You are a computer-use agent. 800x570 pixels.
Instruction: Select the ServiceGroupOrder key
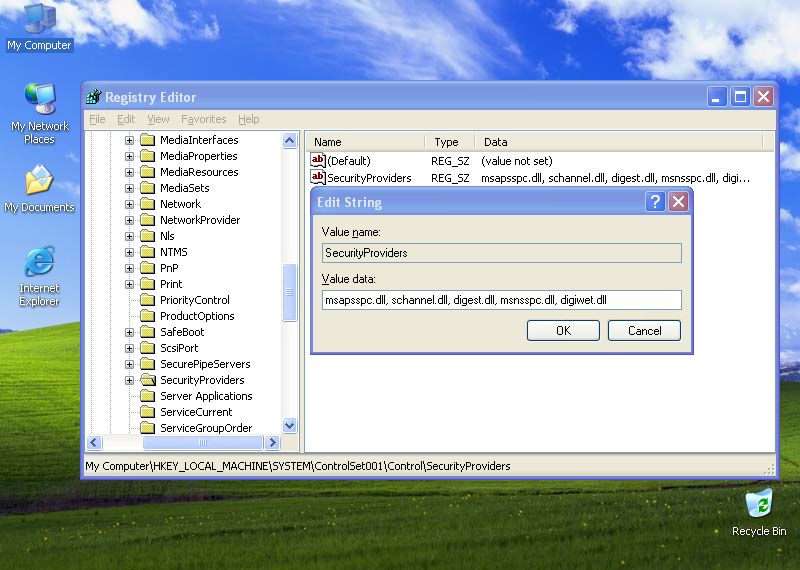[x=206, y=428]
